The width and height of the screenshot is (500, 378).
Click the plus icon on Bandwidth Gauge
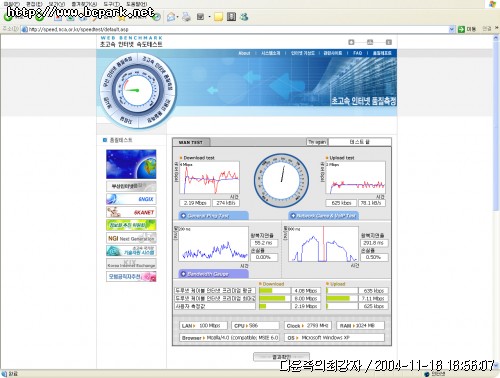(183, 274)
